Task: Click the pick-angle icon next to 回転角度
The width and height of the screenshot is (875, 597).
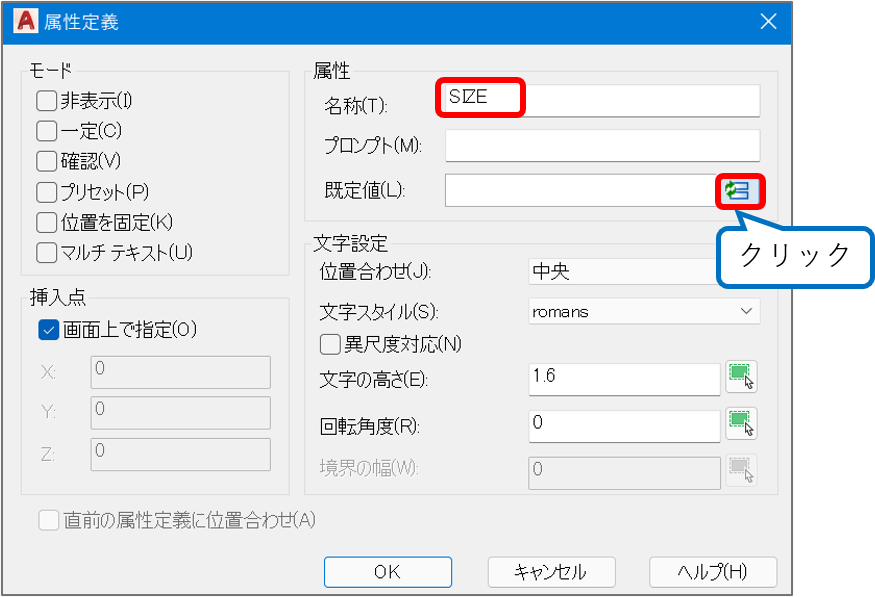Action: click(x=741, y=423)
